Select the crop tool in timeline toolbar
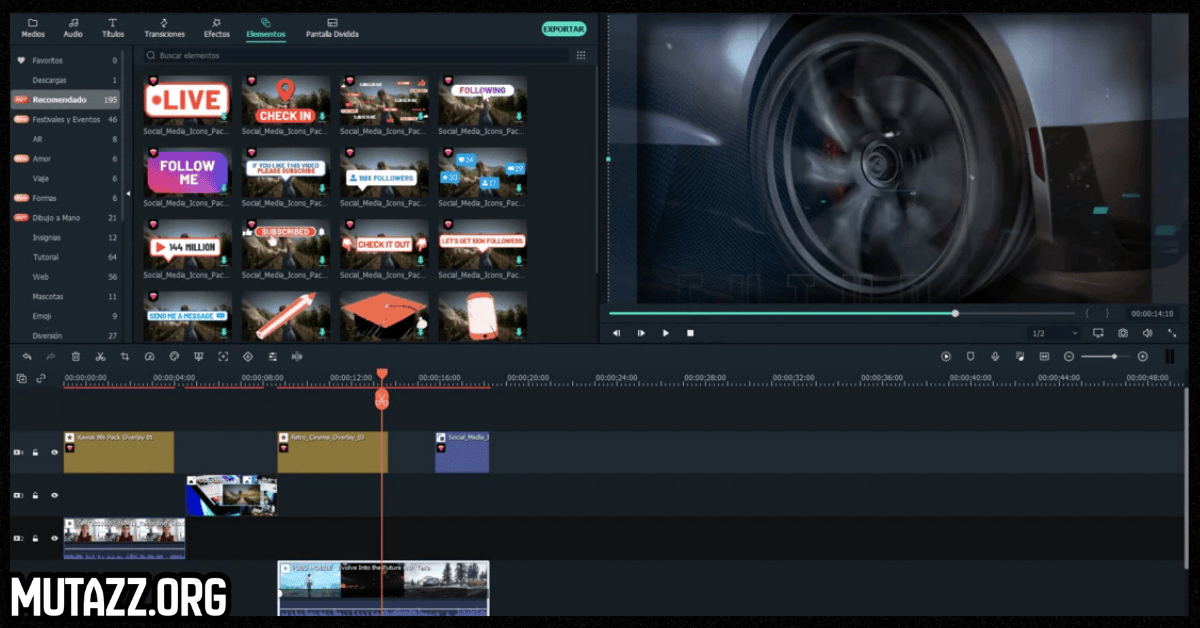Image resolution: width=1200 pixels, height=628 pixels. point(125,356)
